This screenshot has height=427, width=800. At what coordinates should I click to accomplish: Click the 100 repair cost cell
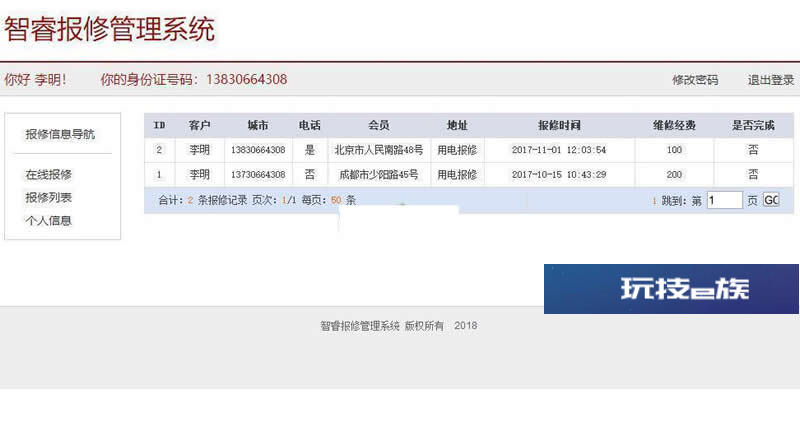point(674,150)
